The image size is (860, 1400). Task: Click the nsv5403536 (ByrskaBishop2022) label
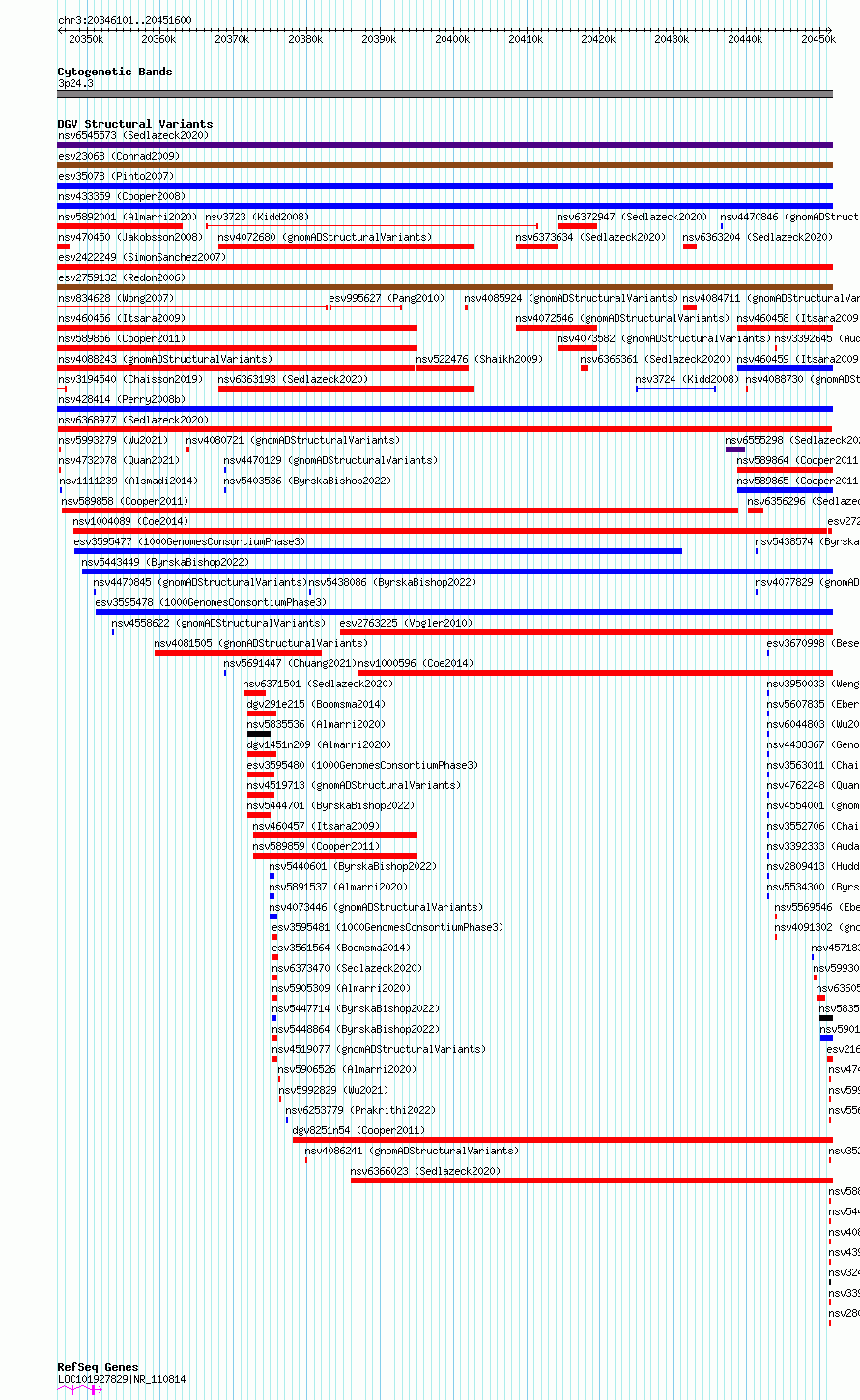(x=307, y=481)
